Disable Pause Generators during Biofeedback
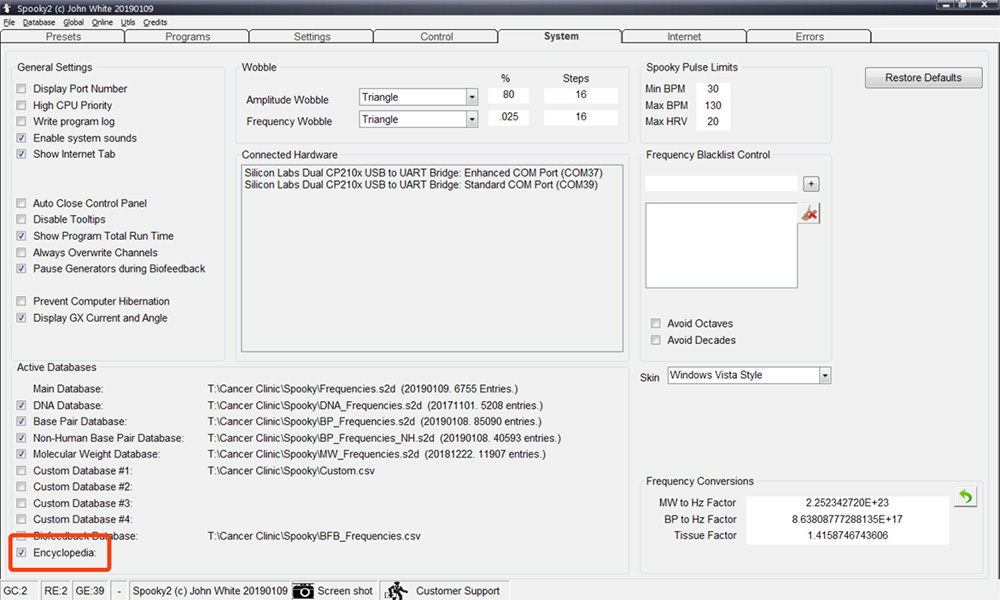This screenshot has width=1000, height=600. pos(22,269)
